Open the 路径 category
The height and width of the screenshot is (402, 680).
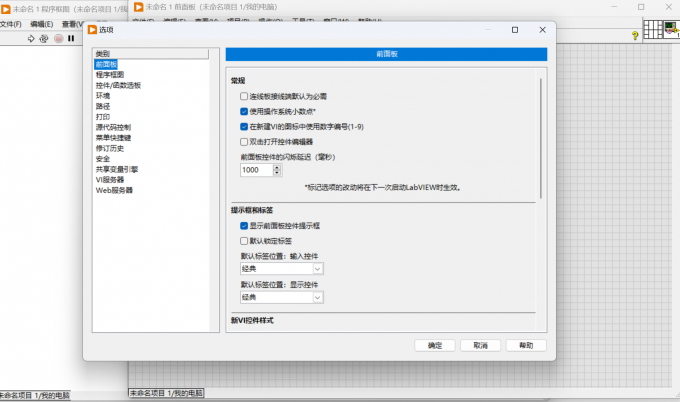pyautogui.click(x=103, y=106)
